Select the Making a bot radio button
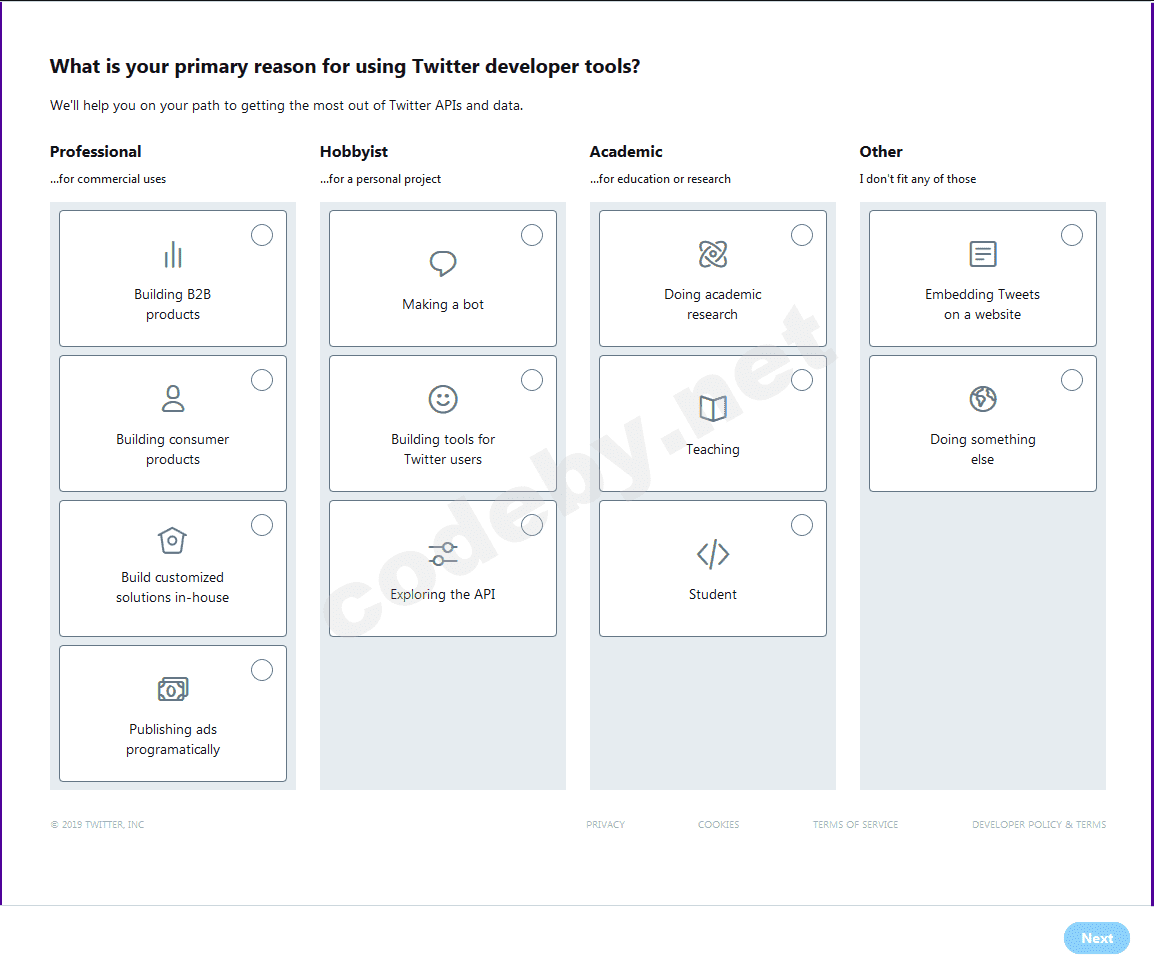Screen dimensions: 1154x962 point(532,235)
